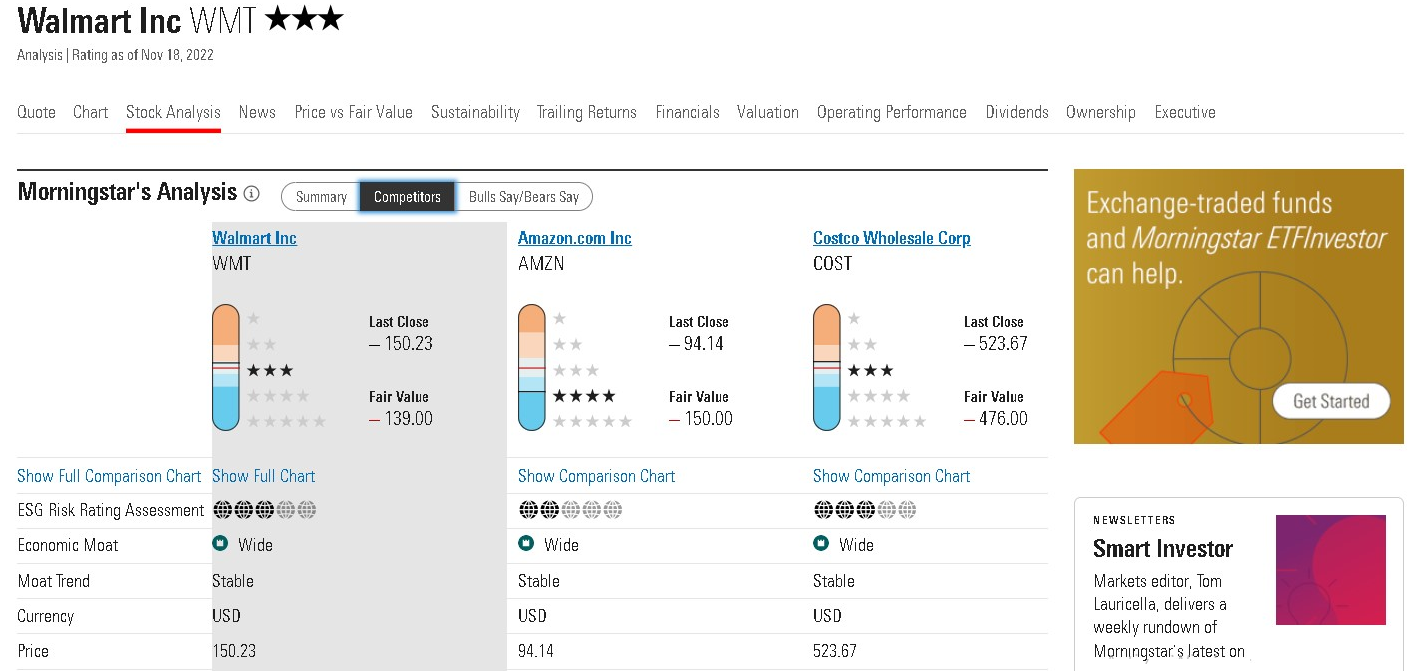Click Walmart's fair value thermometer gauge
Screen dimensions: 1412x671
[226, 368]
